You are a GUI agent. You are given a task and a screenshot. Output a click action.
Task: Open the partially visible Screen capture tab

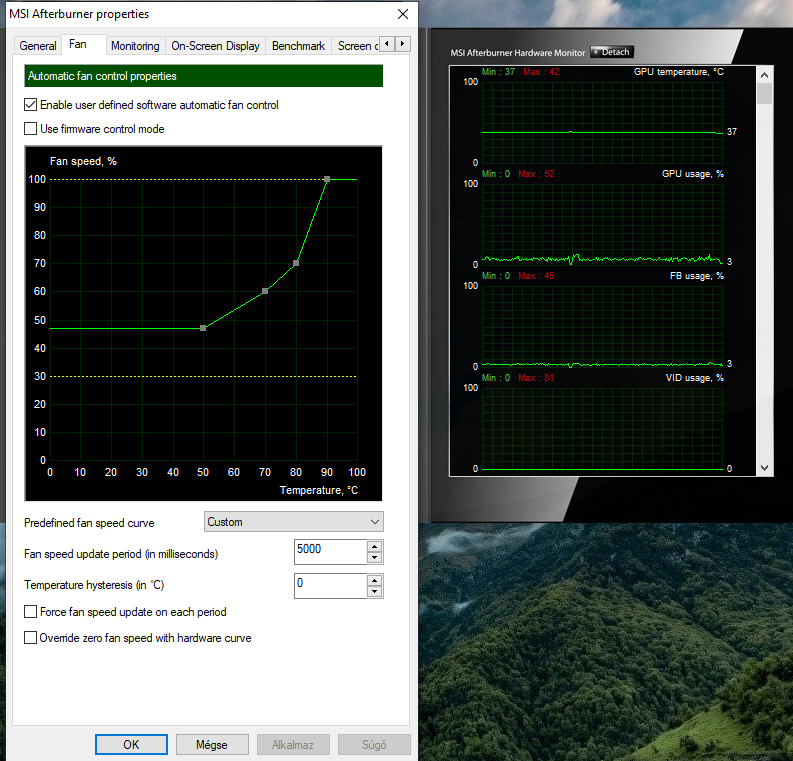point(356,46)
